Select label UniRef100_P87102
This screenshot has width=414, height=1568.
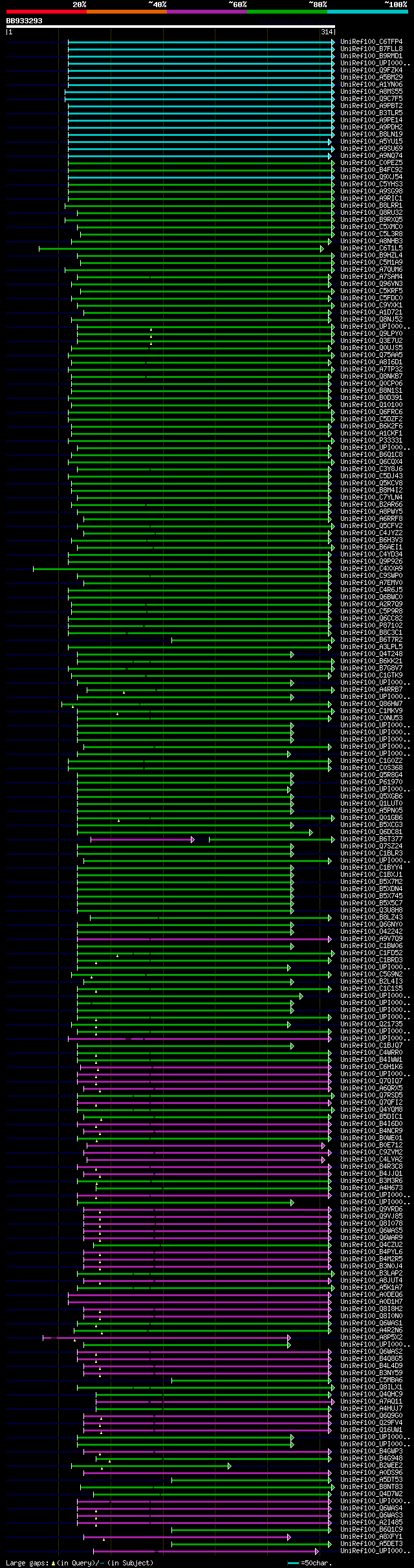pyautogui.click(x=371, y=625)
